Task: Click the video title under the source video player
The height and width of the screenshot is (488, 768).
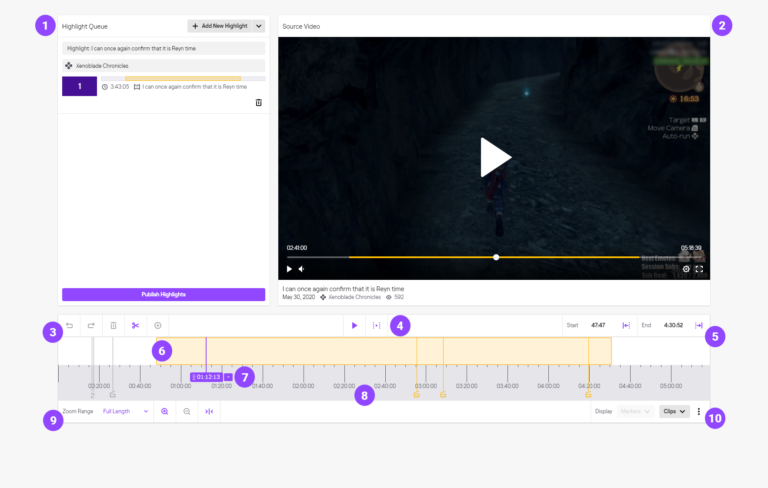Action: click(343, 289)
